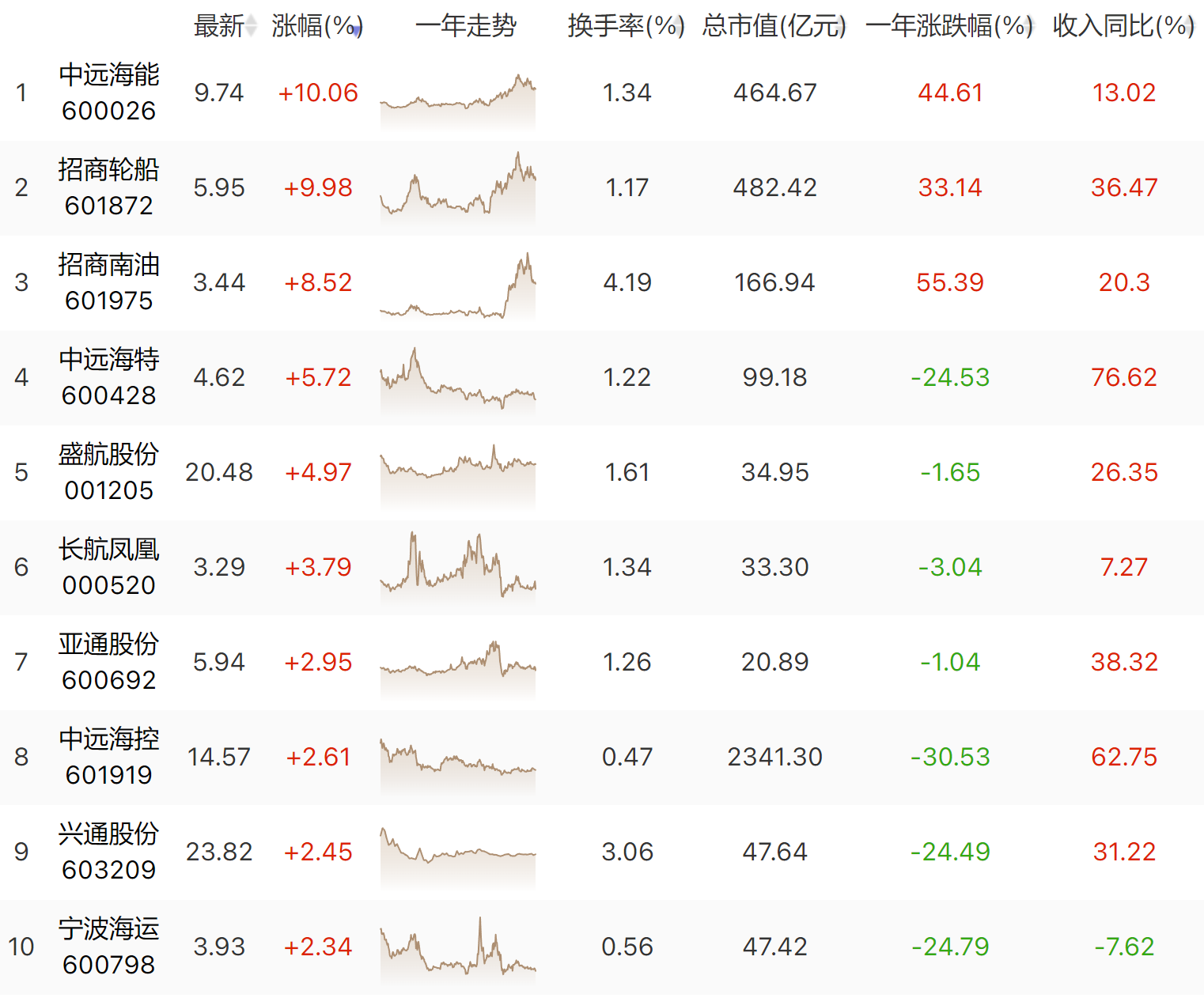View 招商南油 one-year trend chart

coord(458,286)
